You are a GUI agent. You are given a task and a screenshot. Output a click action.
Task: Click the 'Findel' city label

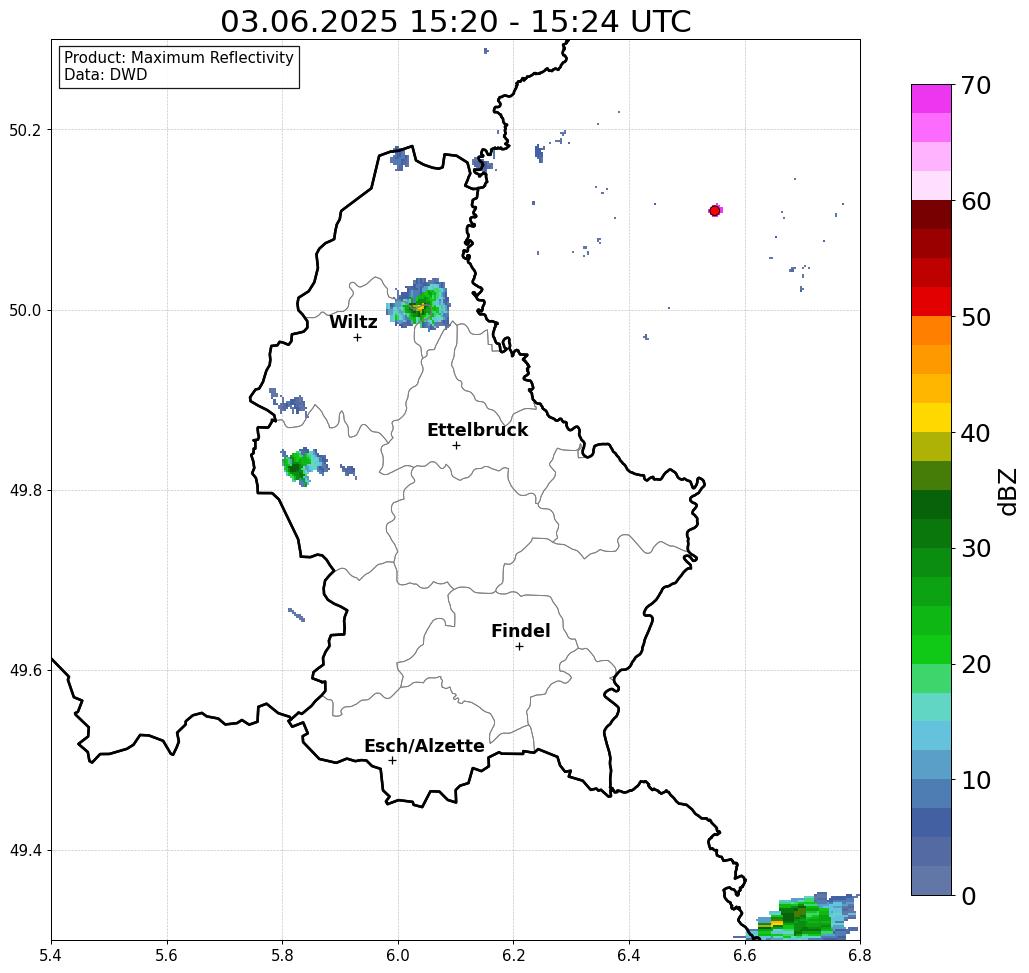click(520, 631)
